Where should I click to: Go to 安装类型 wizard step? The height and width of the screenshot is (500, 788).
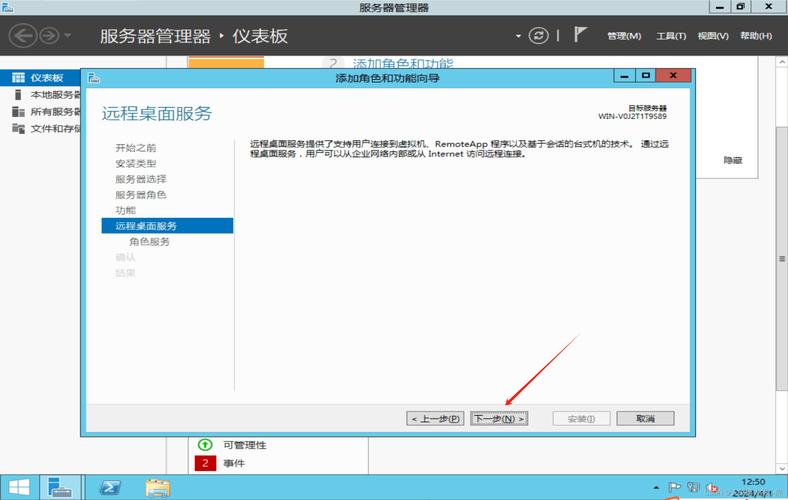pyautogui.click(x=136, y=163)
